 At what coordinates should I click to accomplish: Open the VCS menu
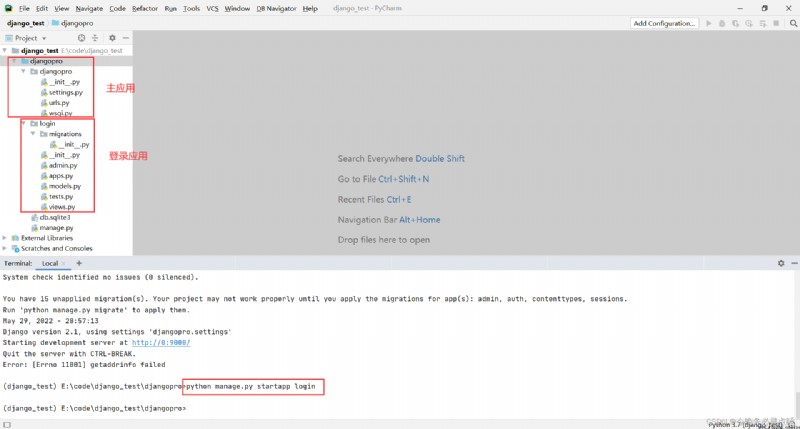[212, 9]
